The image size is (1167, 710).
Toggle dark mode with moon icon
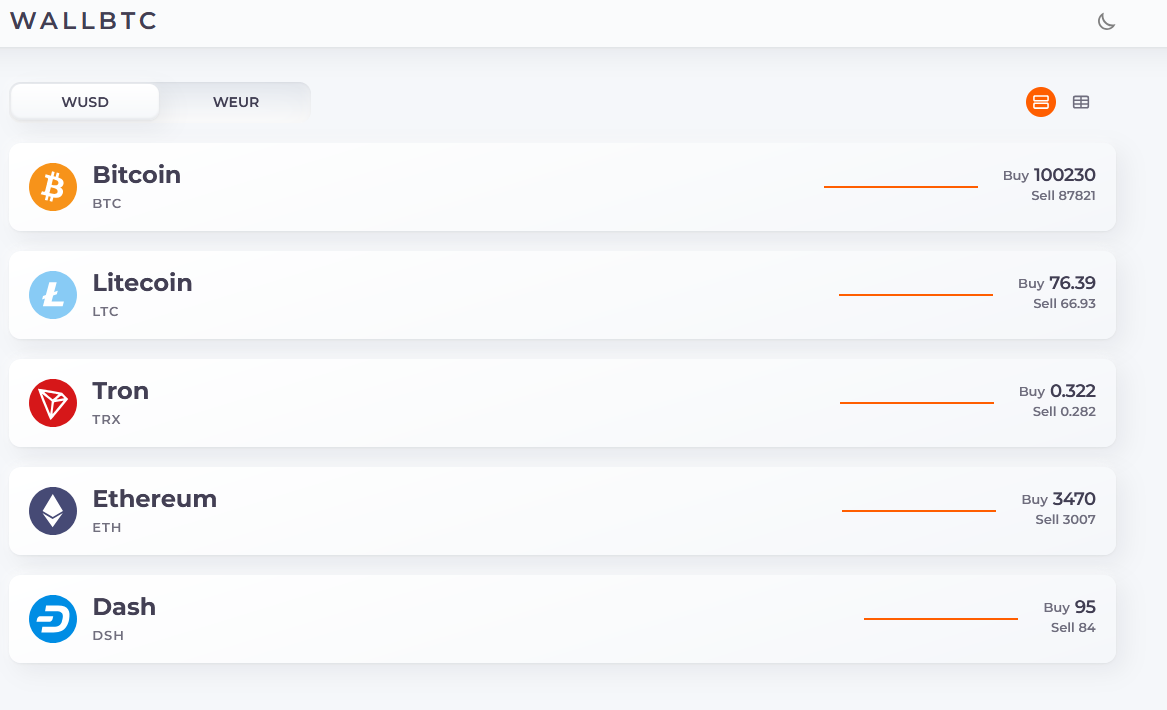[x=1106, y=22]
